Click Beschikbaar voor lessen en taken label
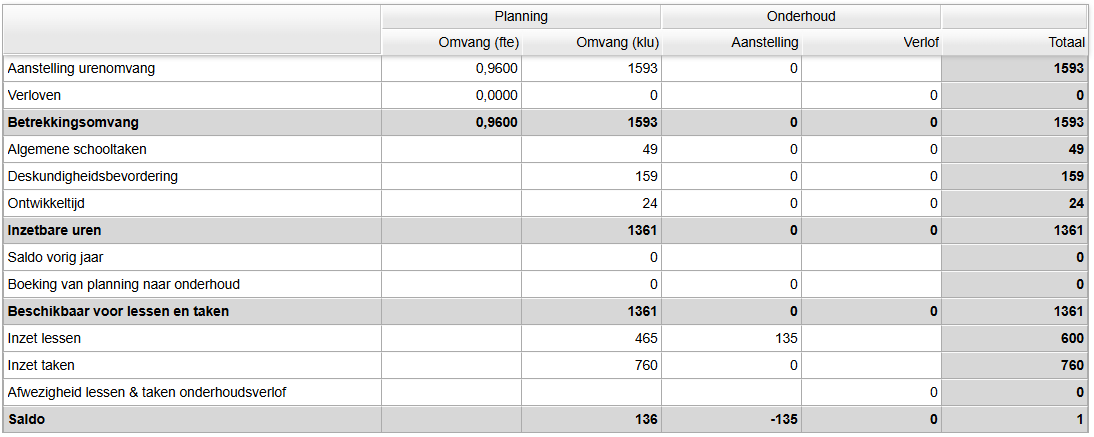 [118, 311]
